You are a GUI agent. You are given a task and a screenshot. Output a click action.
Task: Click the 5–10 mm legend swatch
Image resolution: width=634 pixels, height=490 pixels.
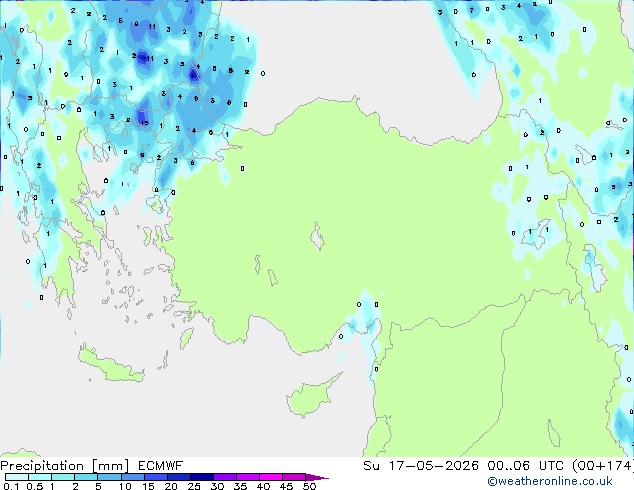pos(109,477)
